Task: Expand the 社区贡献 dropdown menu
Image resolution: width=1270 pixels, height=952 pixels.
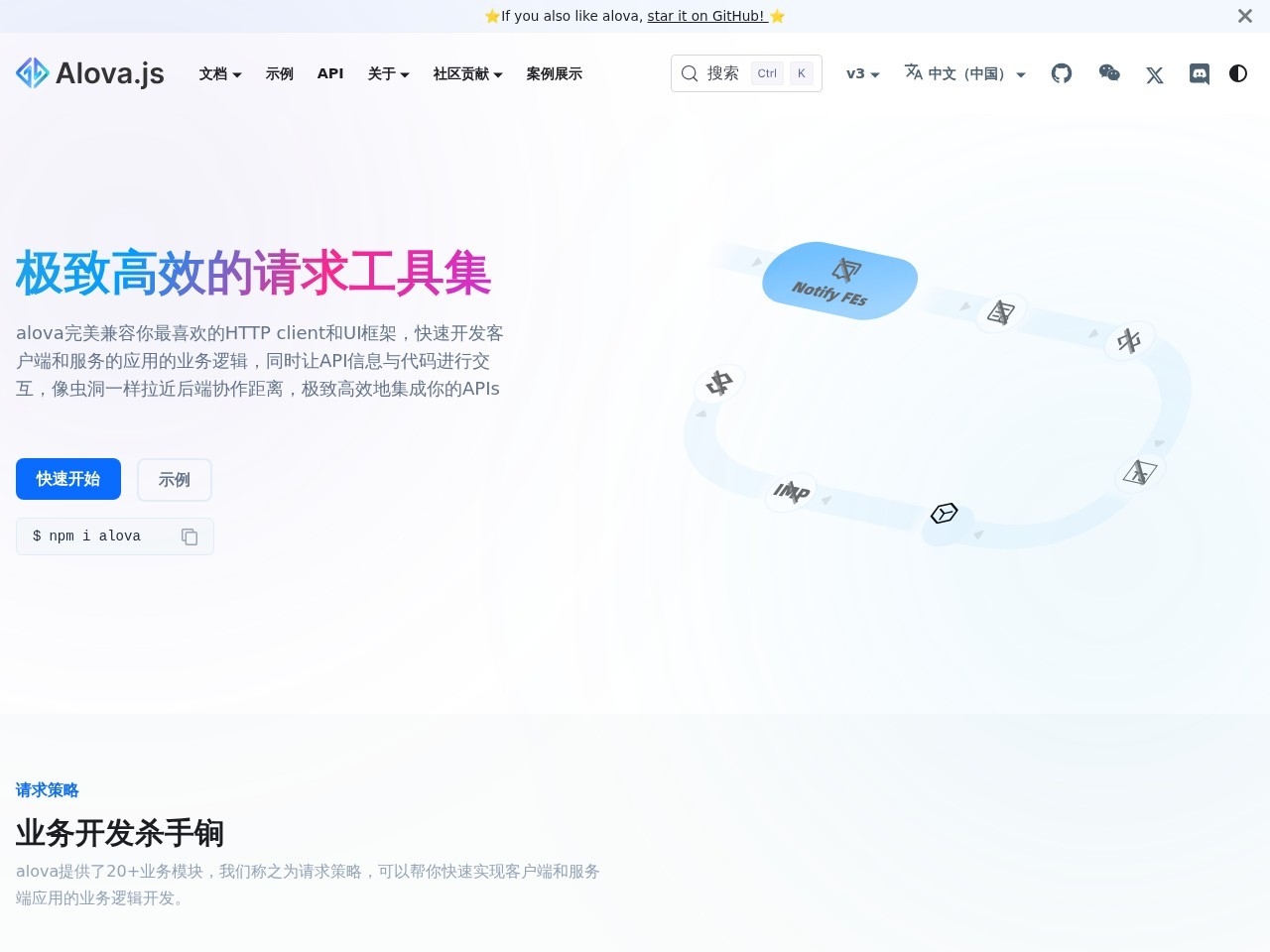Action: [468, 73]
